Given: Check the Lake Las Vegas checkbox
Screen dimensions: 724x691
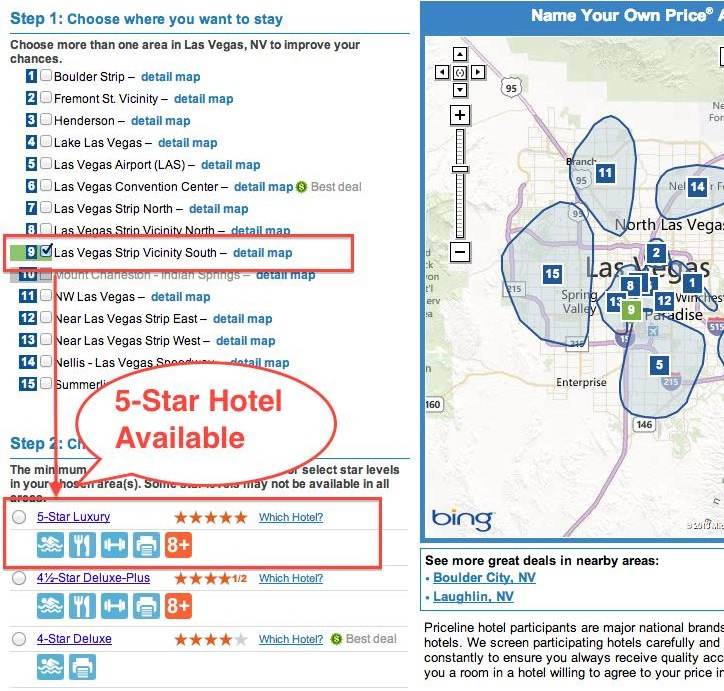Looking at the screenshot, I should point(46,141).
